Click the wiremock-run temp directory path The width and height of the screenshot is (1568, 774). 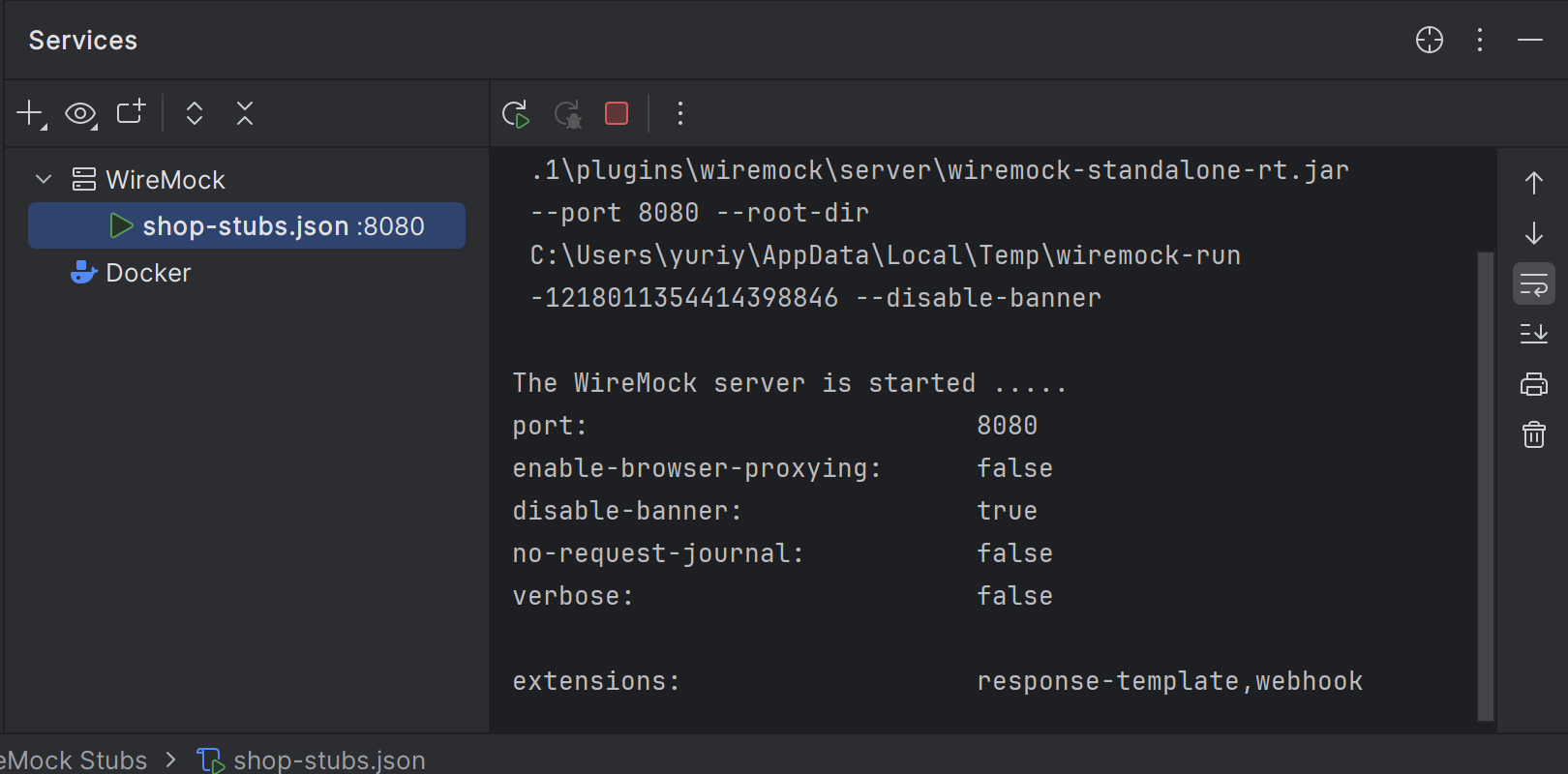885,255
